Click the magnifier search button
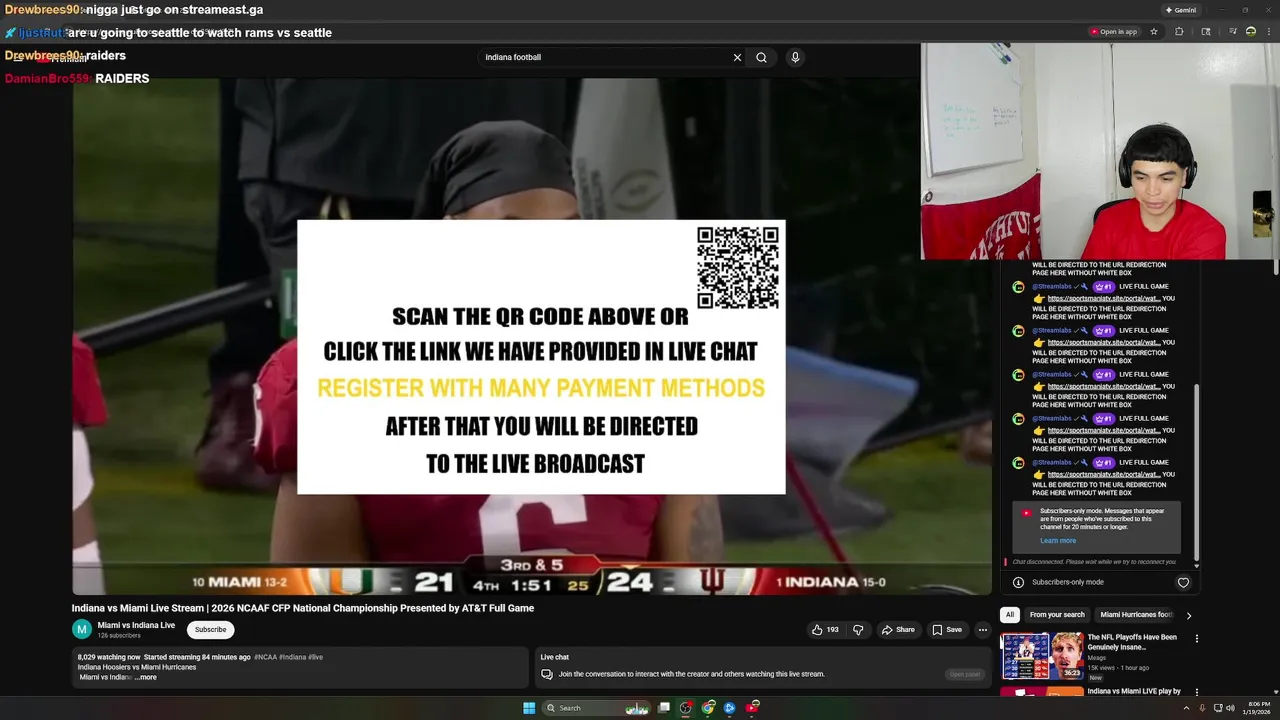This screenshot has height=720, width=1280. [761, 57]
